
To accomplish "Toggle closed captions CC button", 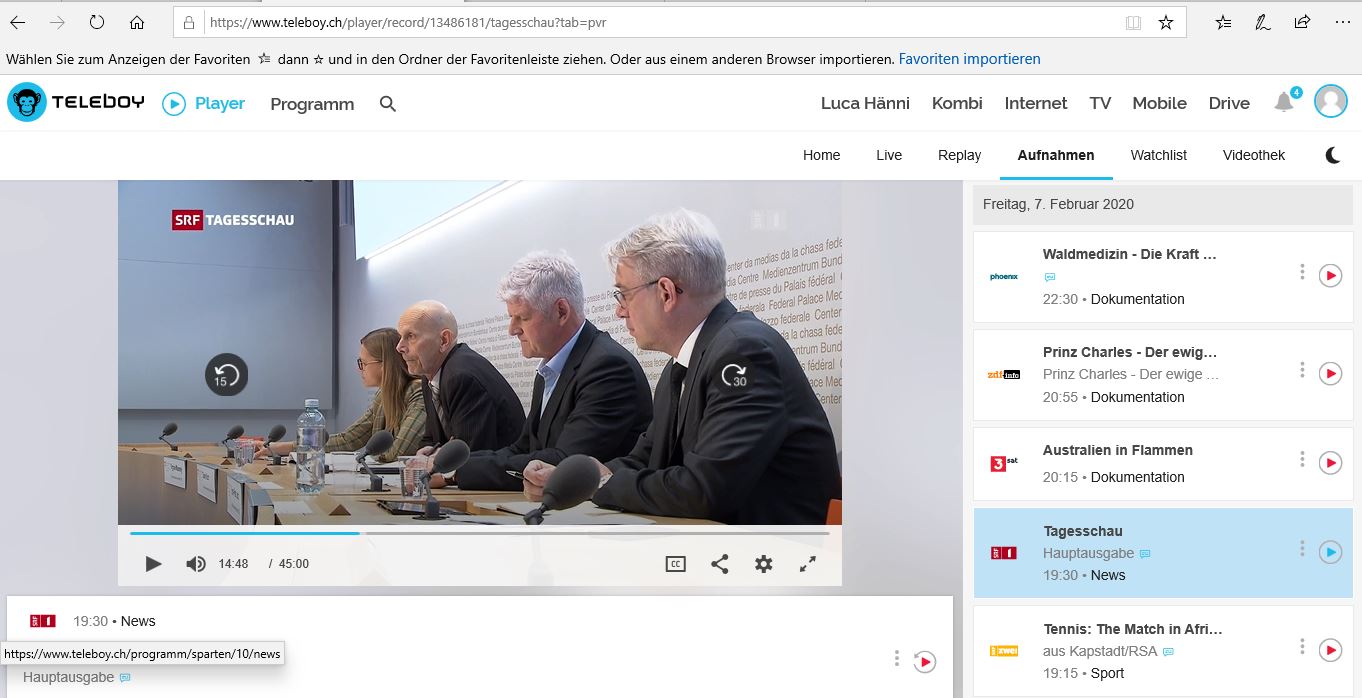I will click(675, 564).
